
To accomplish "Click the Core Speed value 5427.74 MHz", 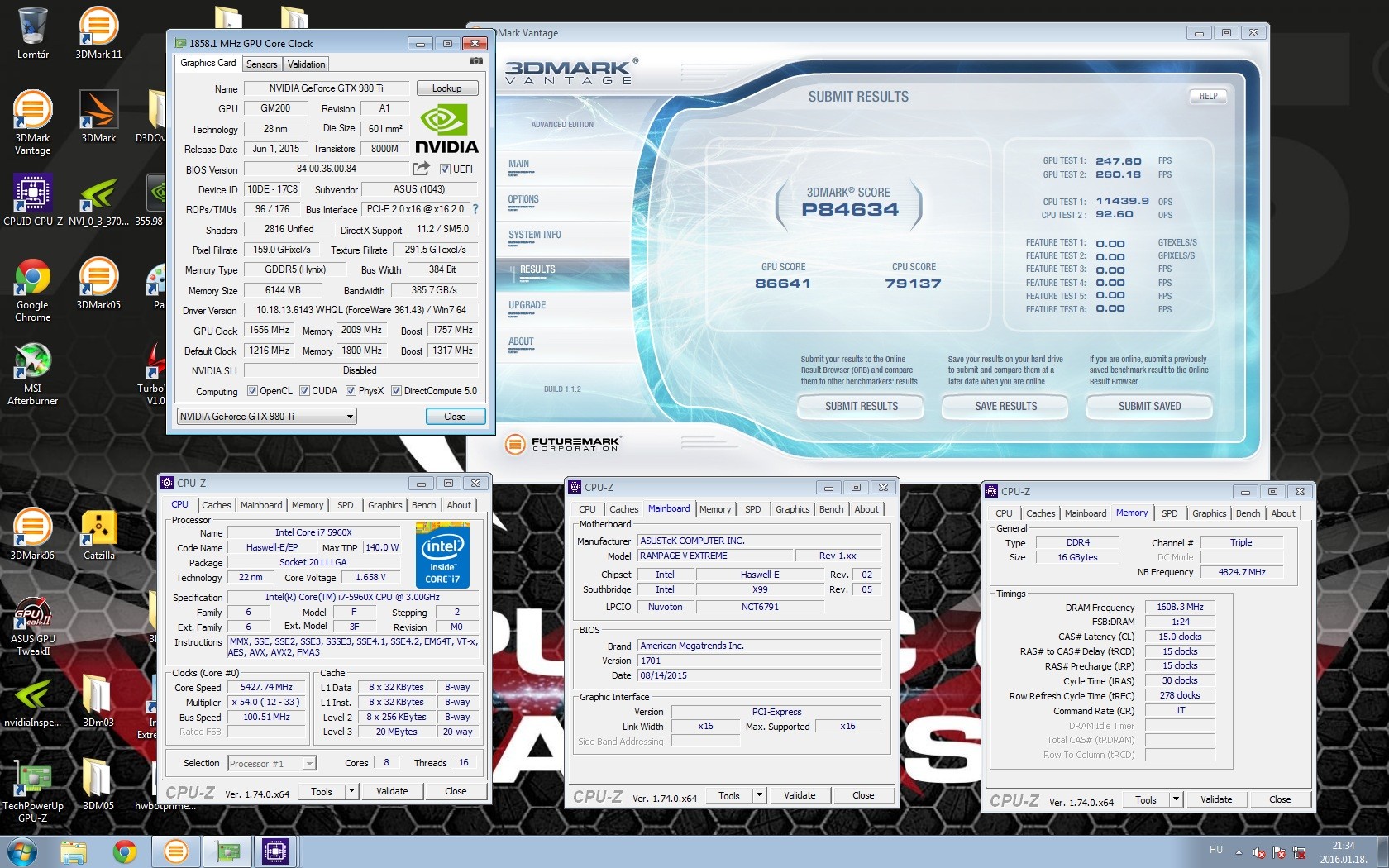I will click(x=266, y=688).
